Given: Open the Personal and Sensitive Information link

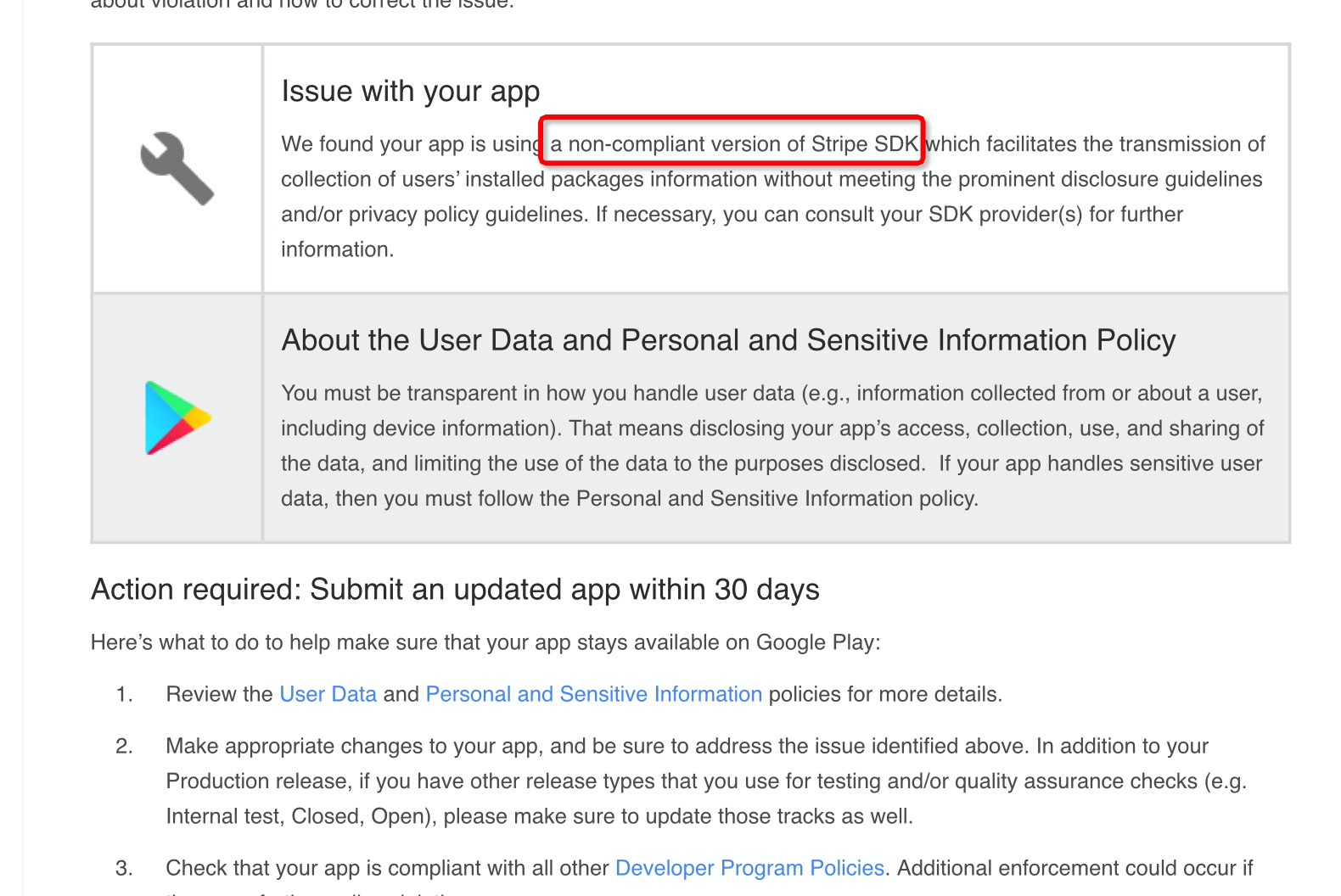Looking at the screenshot, I should (593, 694).
